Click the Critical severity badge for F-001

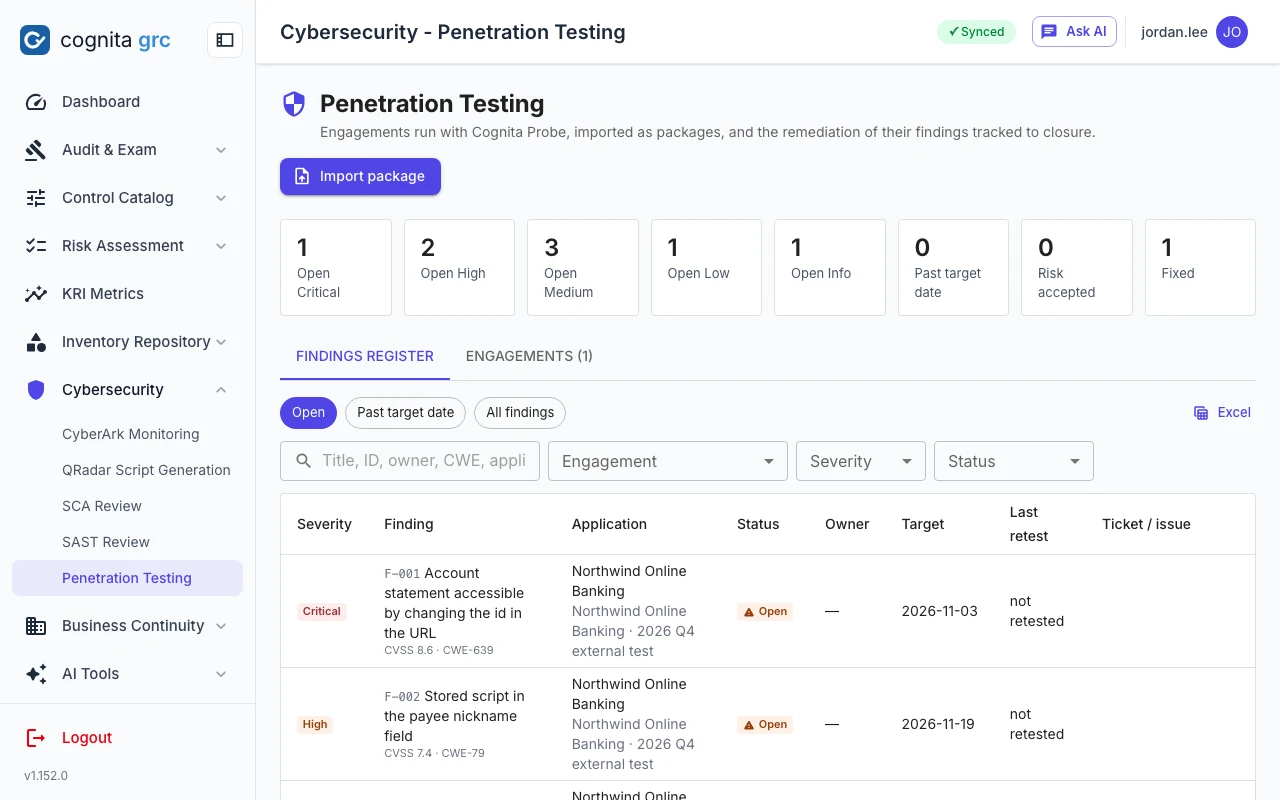point(322,611)
